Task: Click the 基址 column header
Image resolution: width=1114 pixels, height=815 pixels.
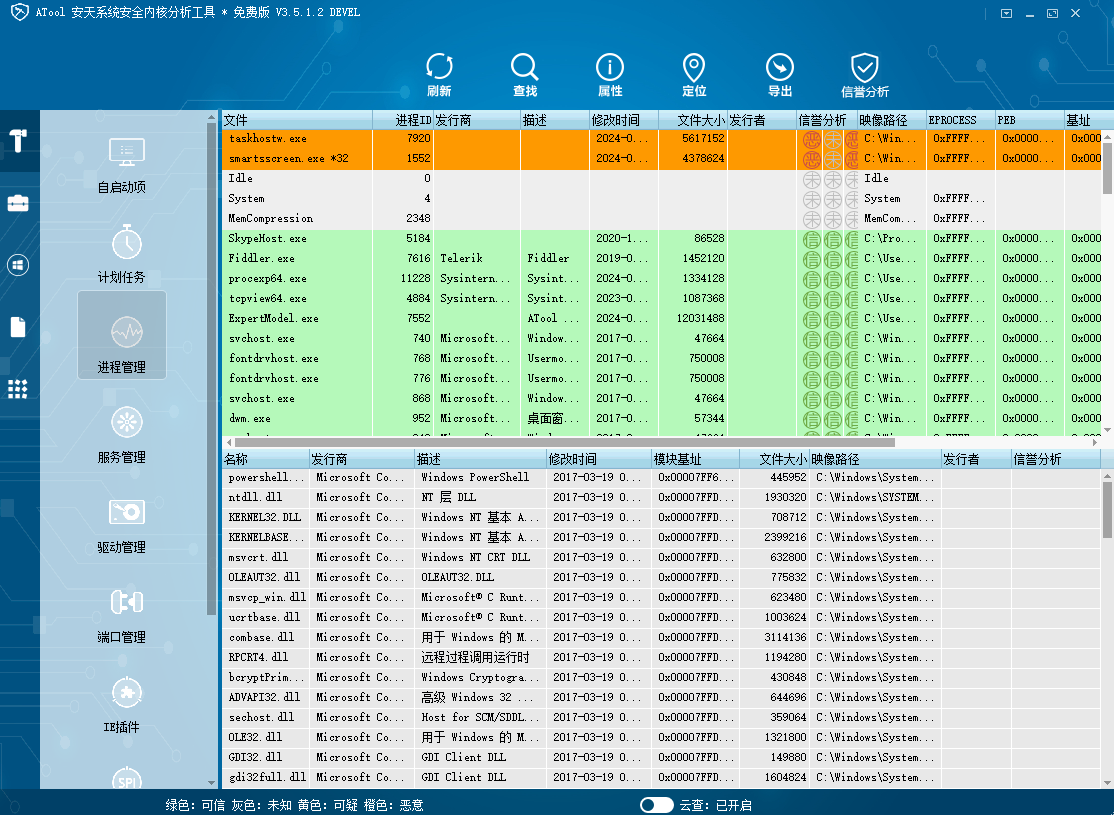Action: tap(1083, 120)
